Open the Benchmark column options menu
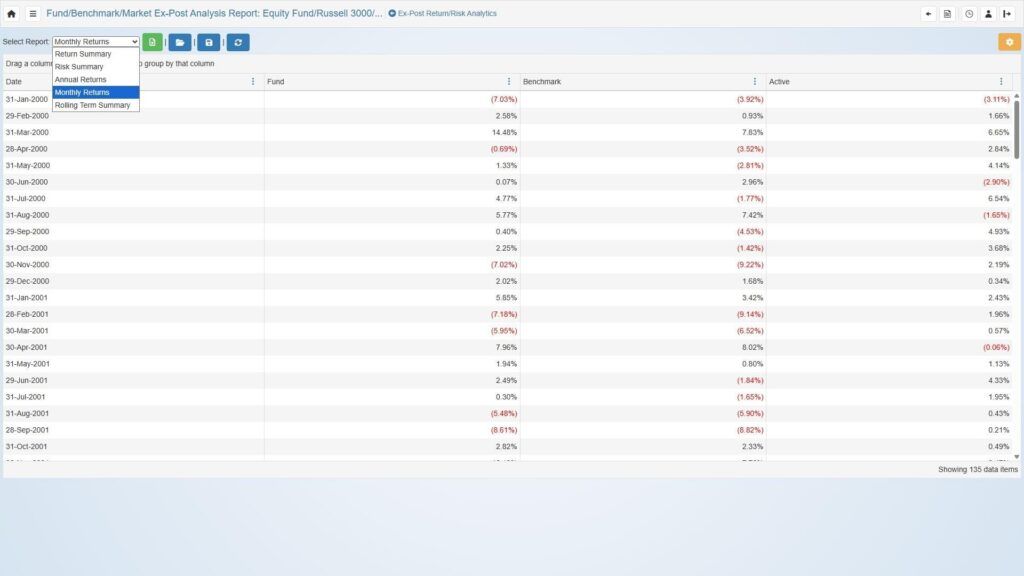Screen dimensions: 1024x576 pos(755,82)
